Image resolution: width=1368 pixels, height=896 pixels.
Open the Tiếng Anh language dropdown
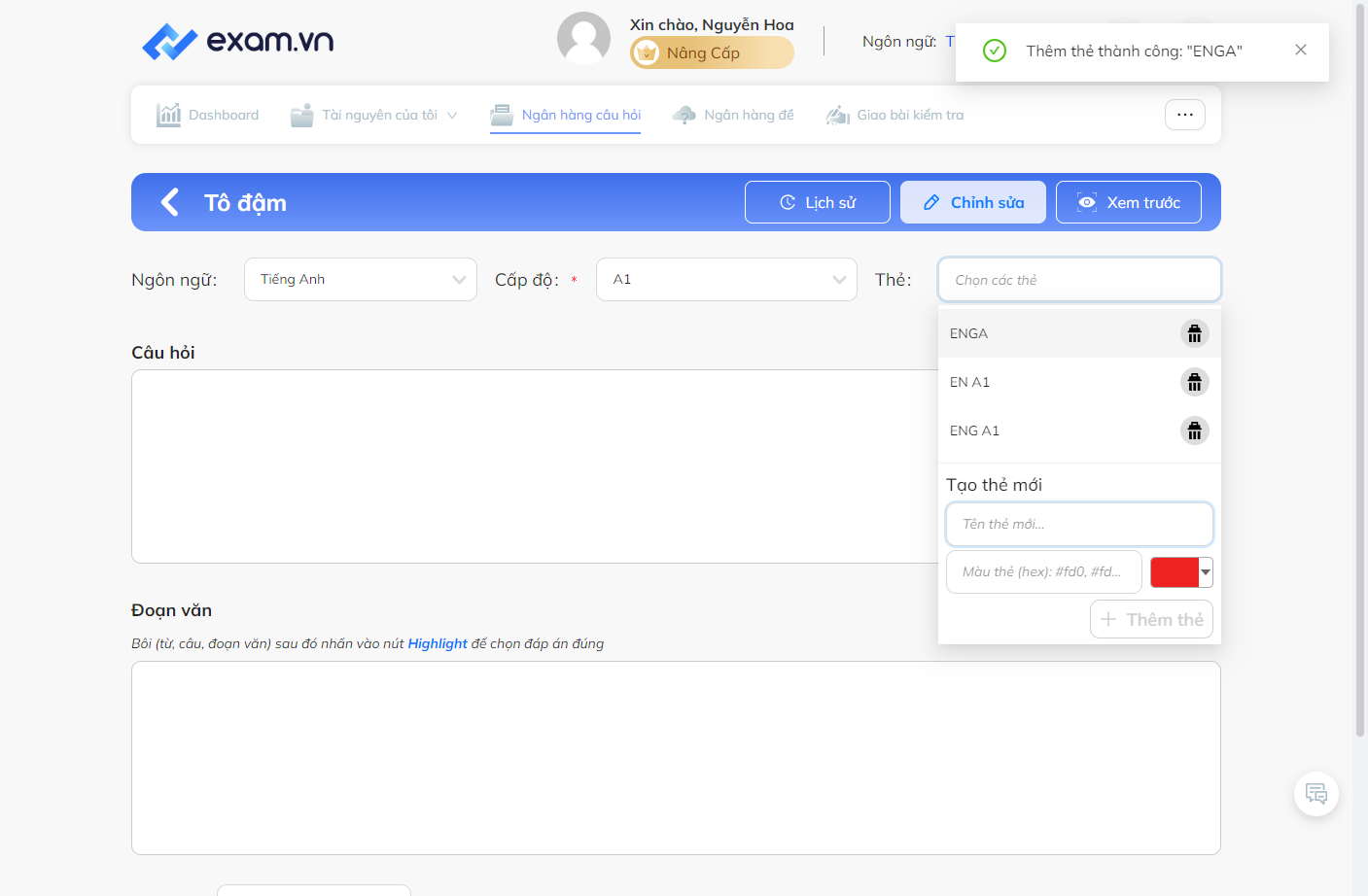361,280
